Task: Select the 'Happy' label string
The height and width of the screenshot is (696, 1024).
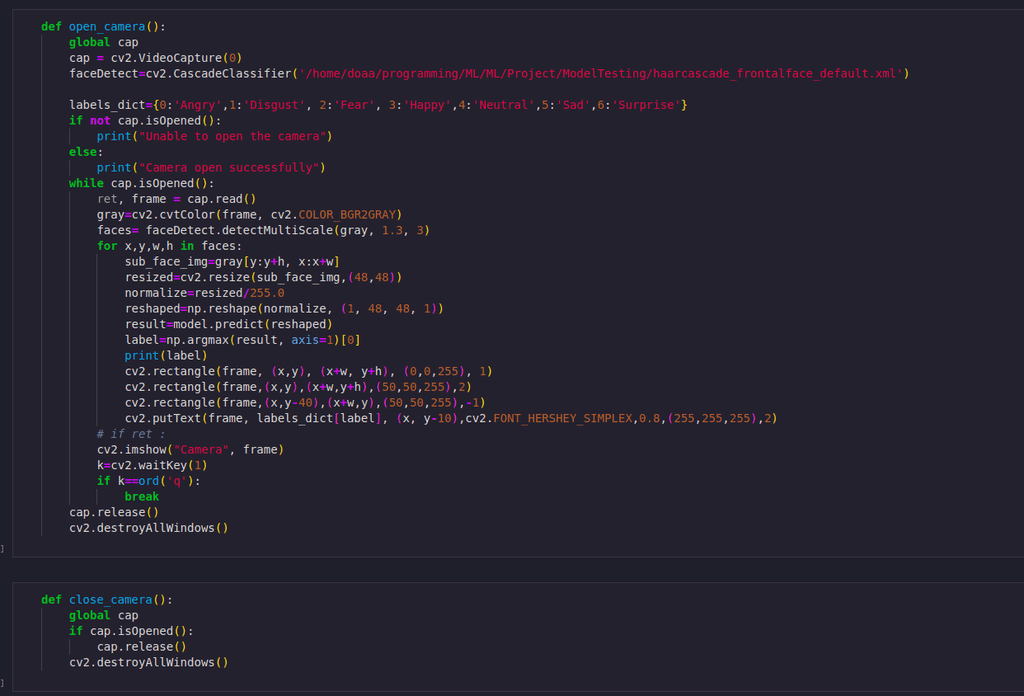Action: click(426, 105)
